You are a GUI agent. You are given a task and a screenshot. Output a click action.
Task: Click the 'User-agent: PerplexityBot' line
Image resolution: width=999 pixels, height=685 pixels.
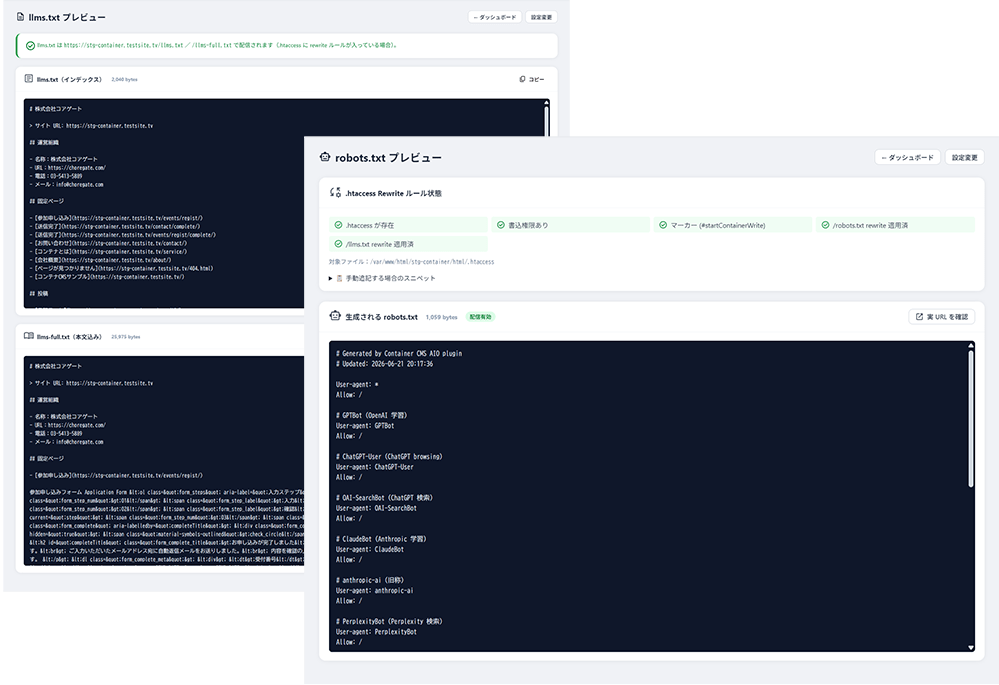coord(376,631)
